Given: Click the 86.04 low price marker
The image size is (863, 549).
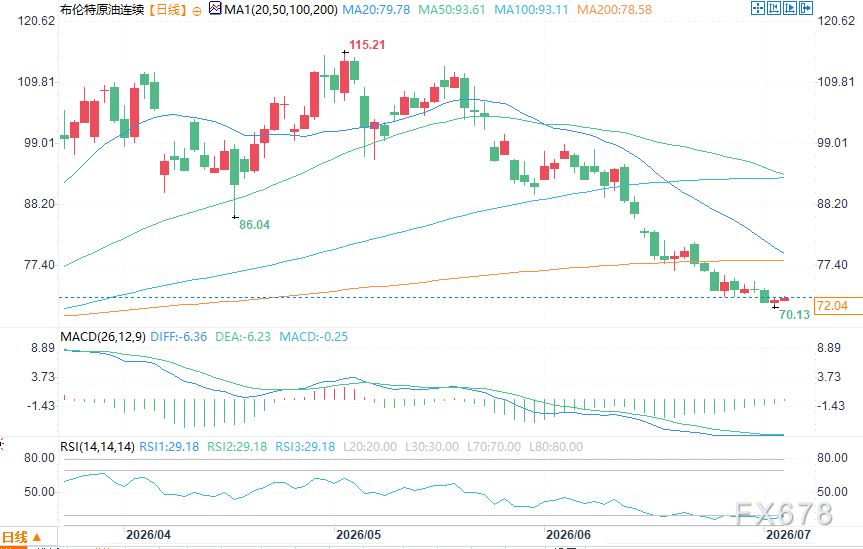Looking at the screenshot, I should coord(254,225).
